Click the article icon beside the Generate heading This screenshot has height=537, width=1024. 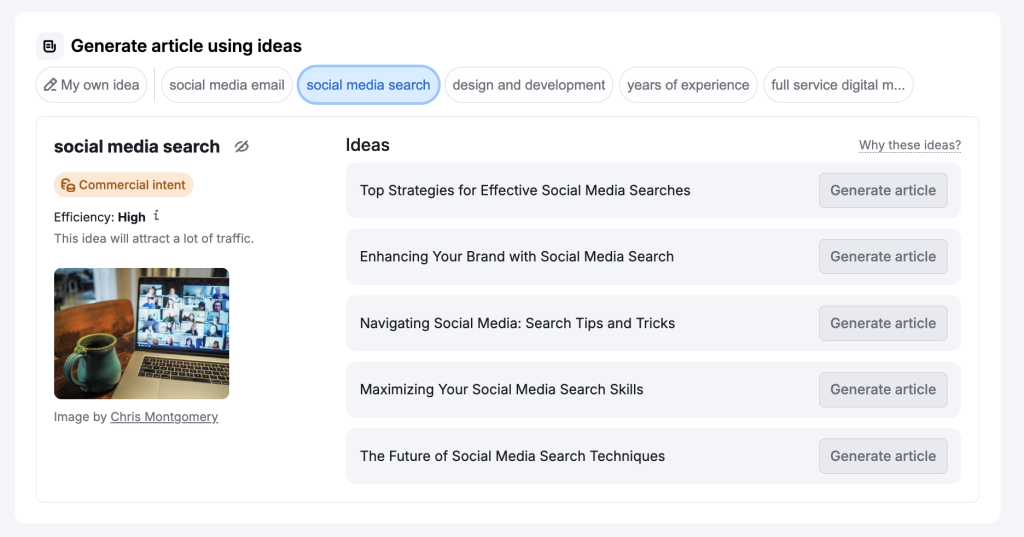click(x=50, y=46)
